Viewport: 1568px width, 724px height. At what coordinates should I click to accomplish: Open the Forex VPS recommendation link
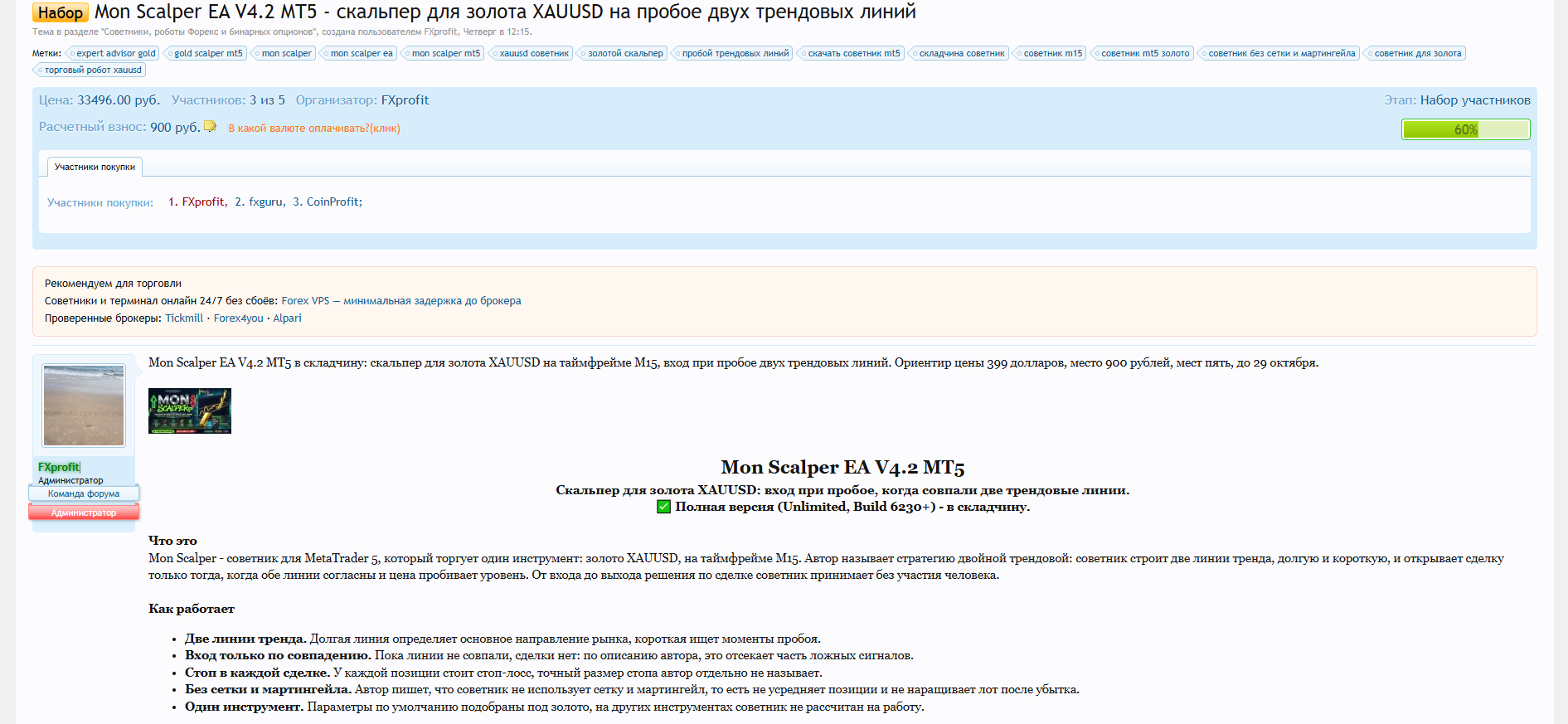tap(401, 301)
